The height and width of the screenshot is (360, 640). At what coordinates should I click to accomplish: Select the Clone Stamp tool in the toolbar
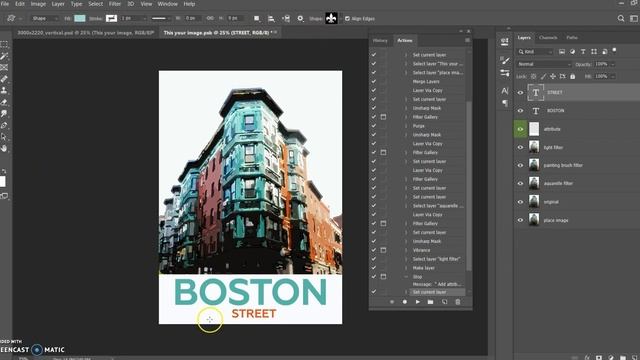coord(4,90)
